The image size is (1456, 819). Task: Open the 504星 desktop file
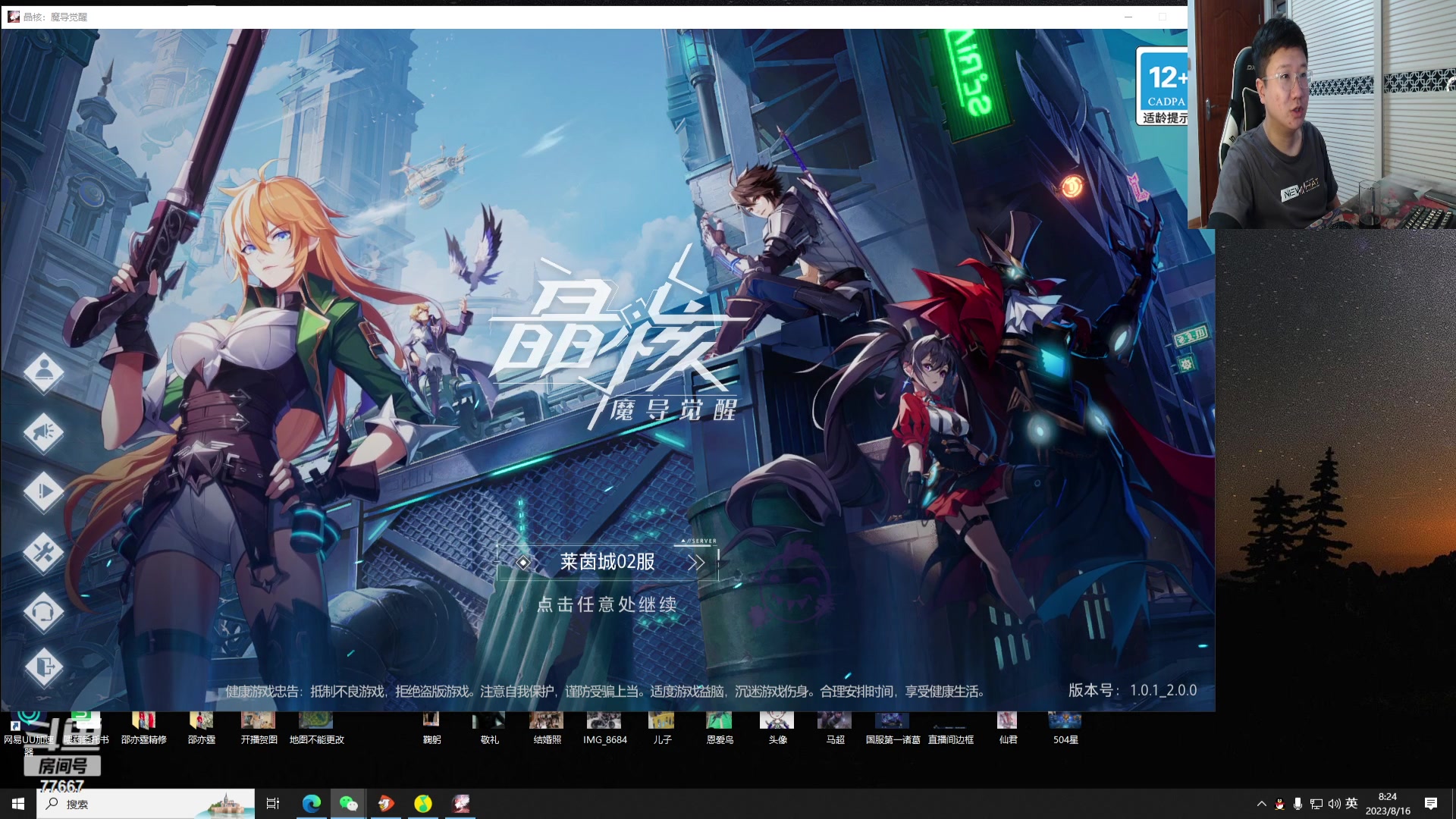tap(1065, 728)
